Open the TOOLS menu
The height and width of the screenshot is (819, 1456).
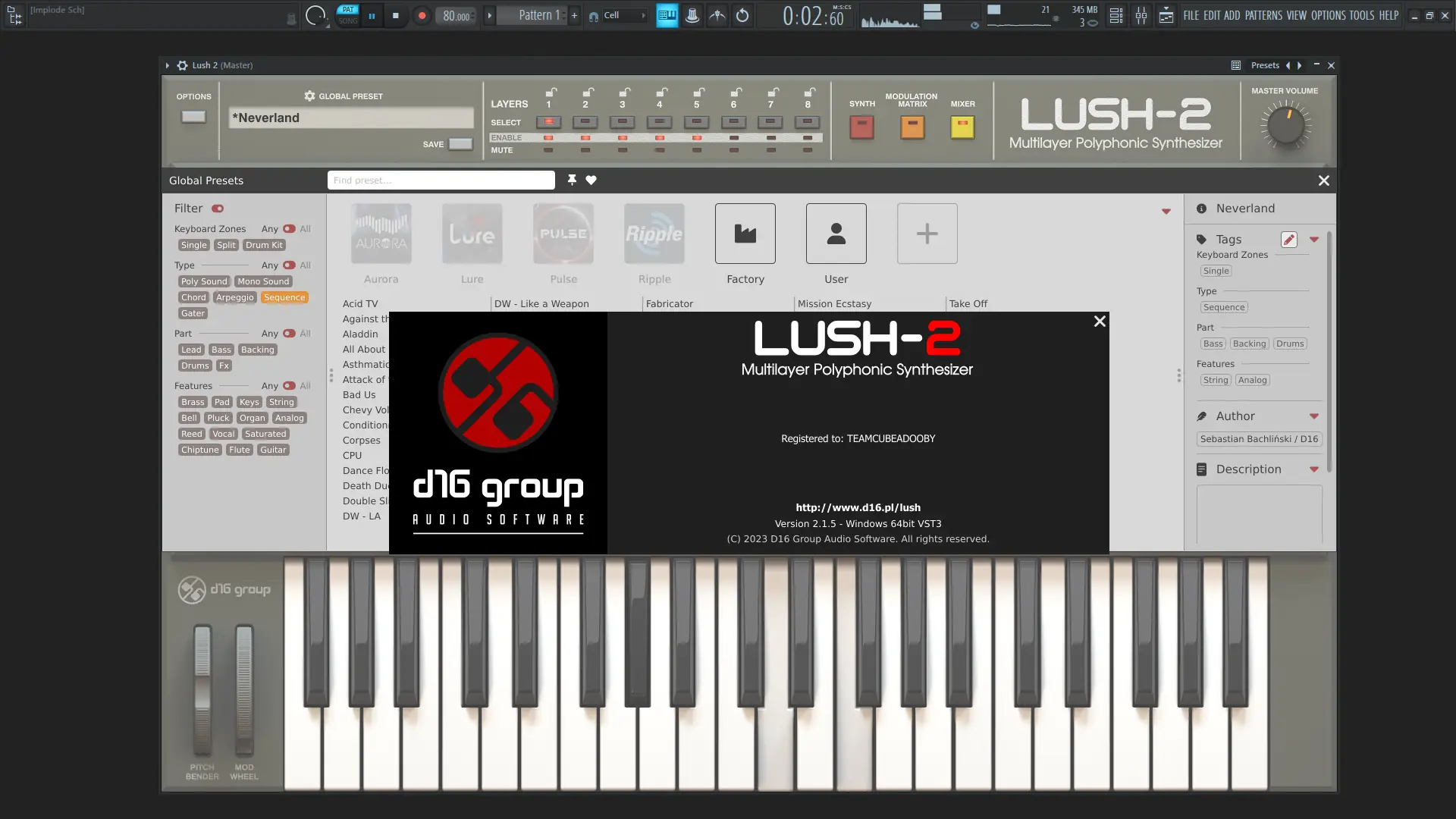1361,15
